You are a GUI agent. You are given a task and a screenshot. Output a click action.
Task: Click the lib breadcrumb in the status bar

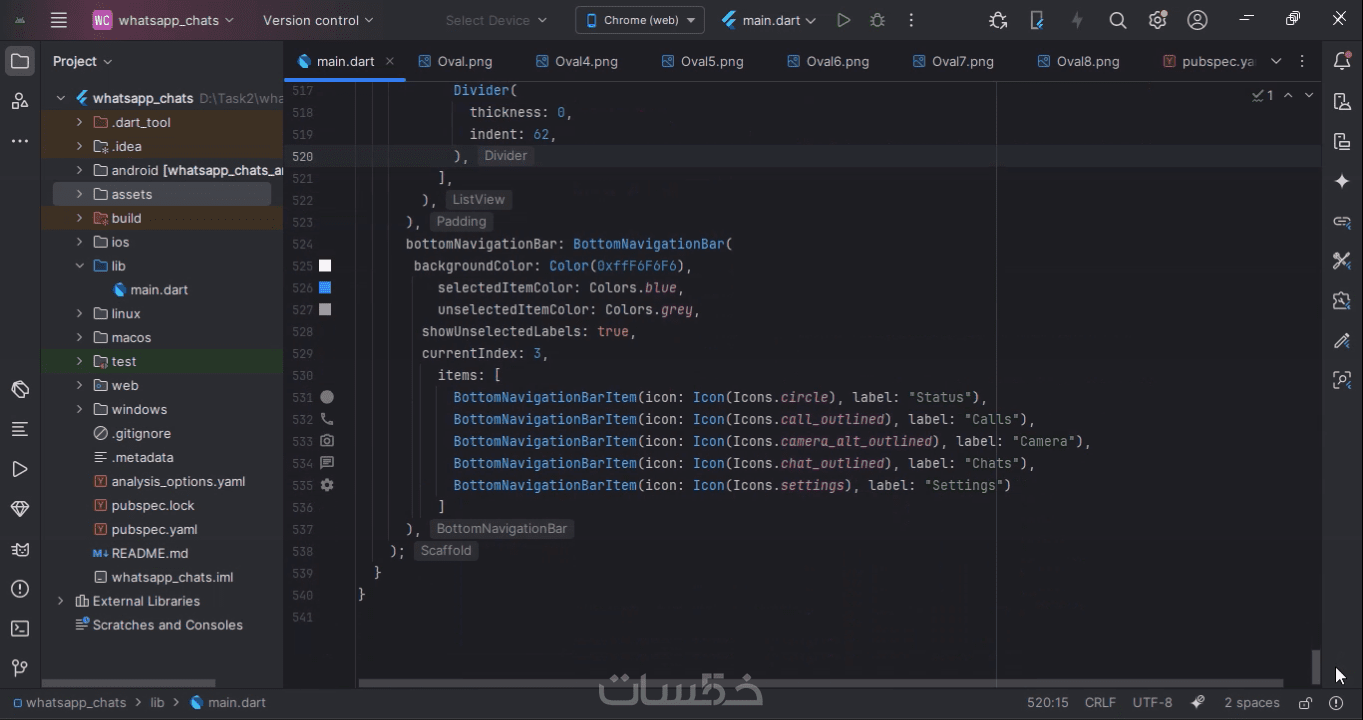click(x=157, y=703)
